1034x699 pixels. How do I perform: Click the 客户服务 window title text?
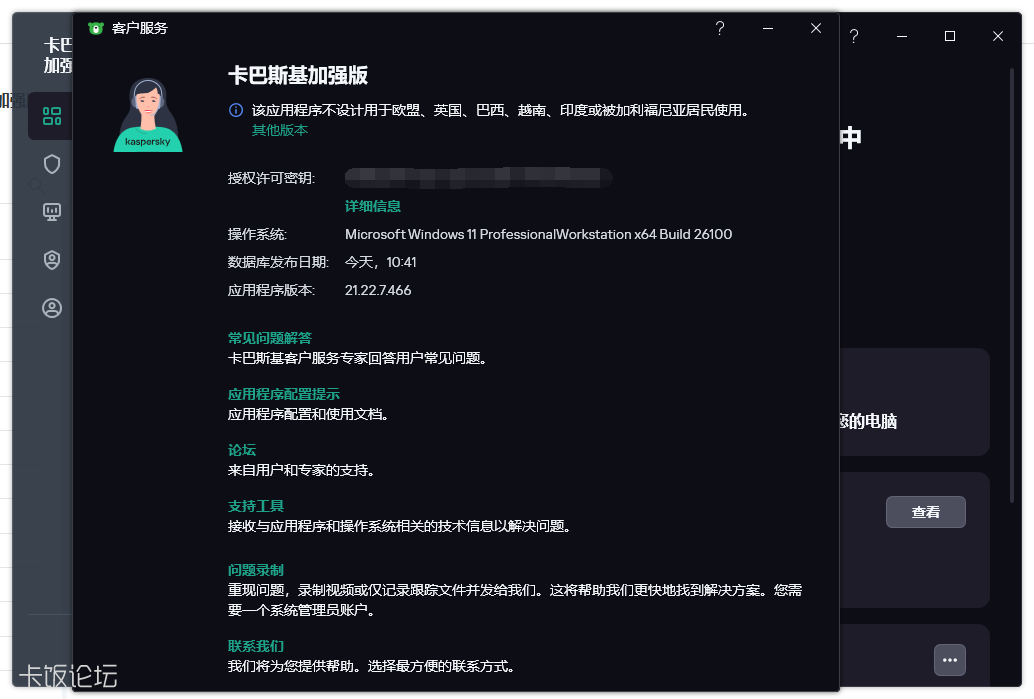click(x=140, y=28)
